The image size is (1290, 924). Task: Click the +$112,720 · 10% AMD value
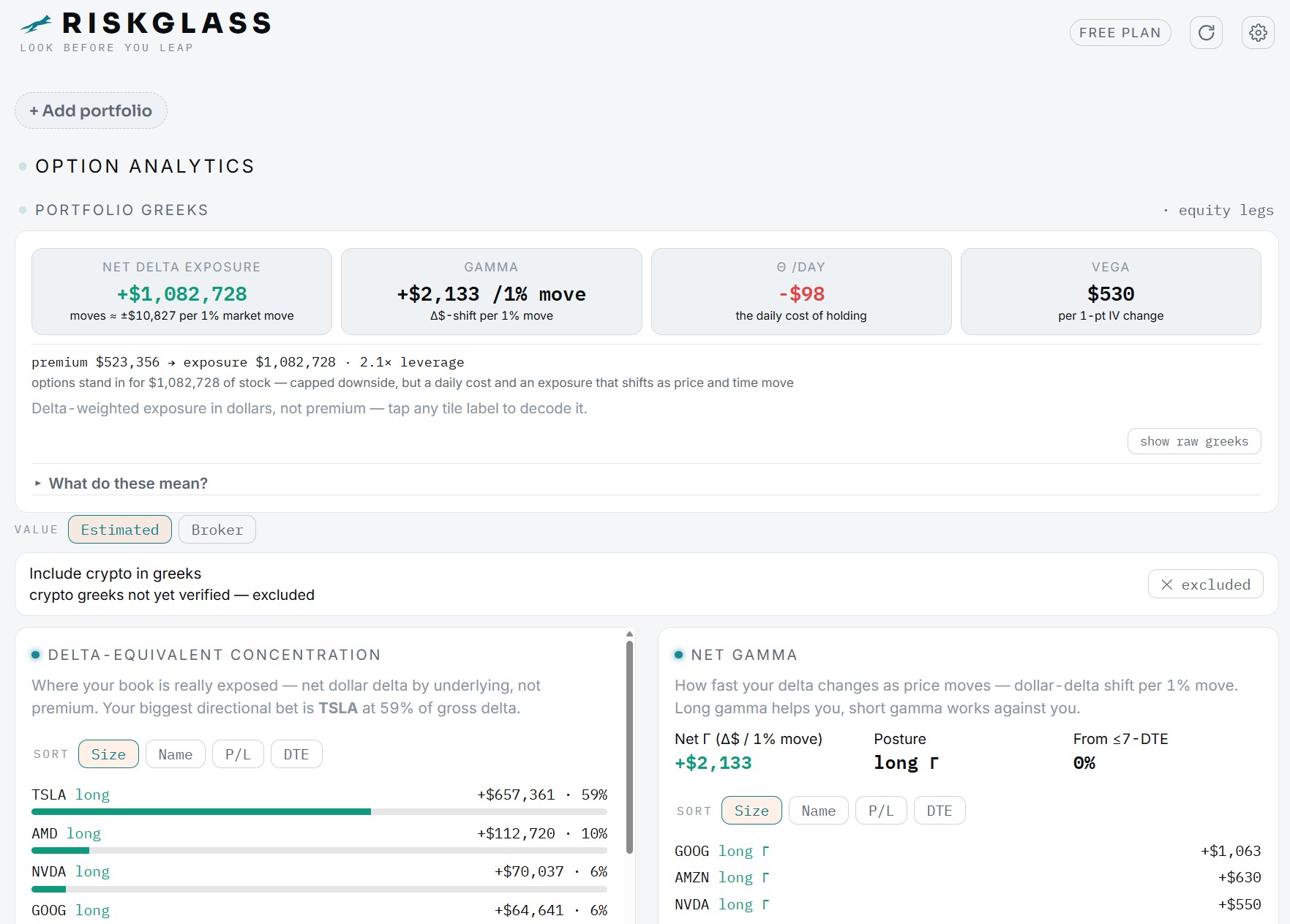click(x=542, y=833)
